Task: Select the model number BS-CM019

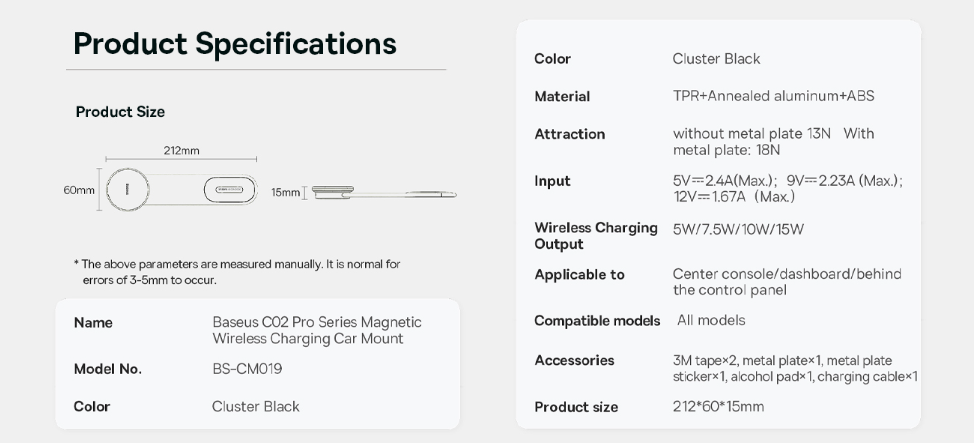Action: click(x=247, y=369)
